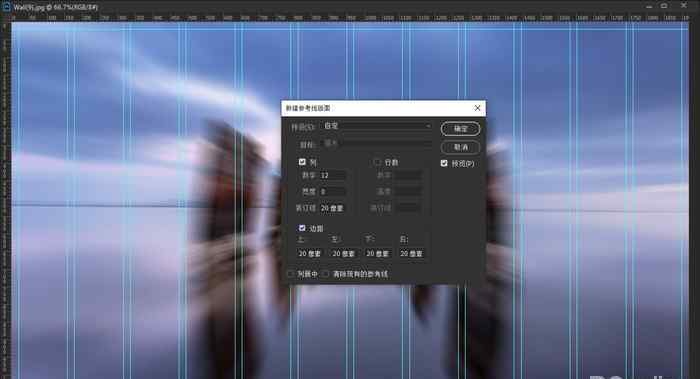Click the column gutter field showing 20 像素
The image size is (700, 379).
click(x=333, y=208)
